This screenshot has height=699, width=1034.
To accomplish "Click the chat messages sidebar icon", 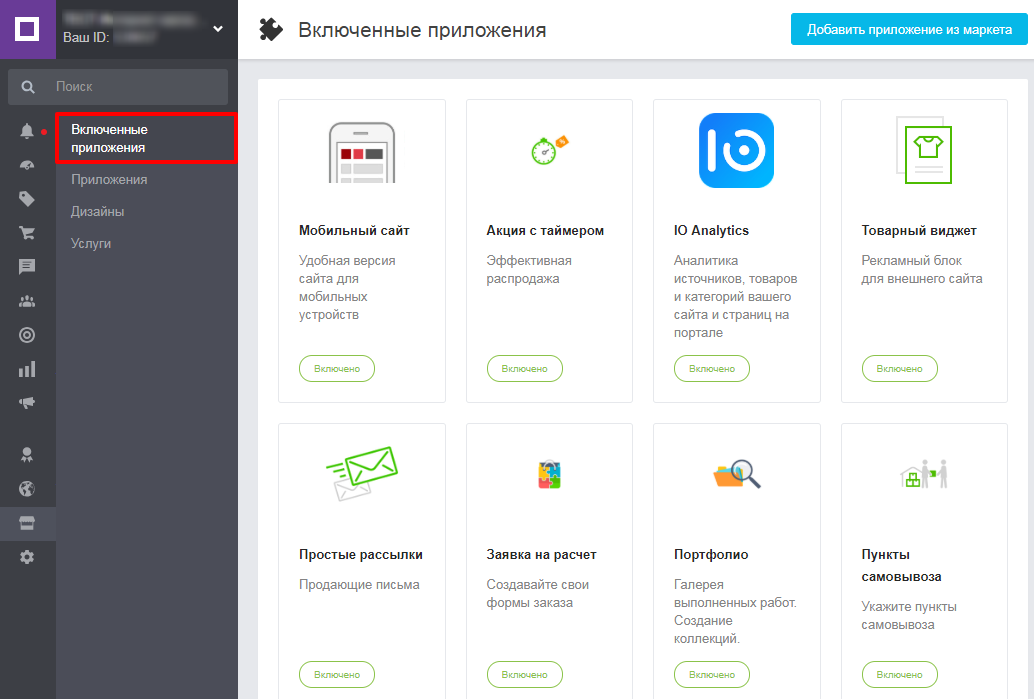I will pos(27,267).
